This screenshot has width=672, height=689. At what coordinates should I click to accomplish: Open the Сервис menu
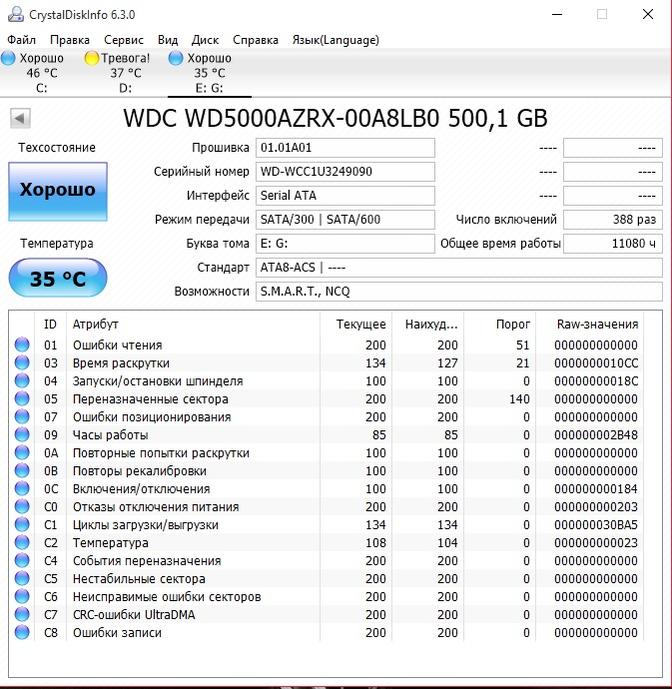point(124,40)
